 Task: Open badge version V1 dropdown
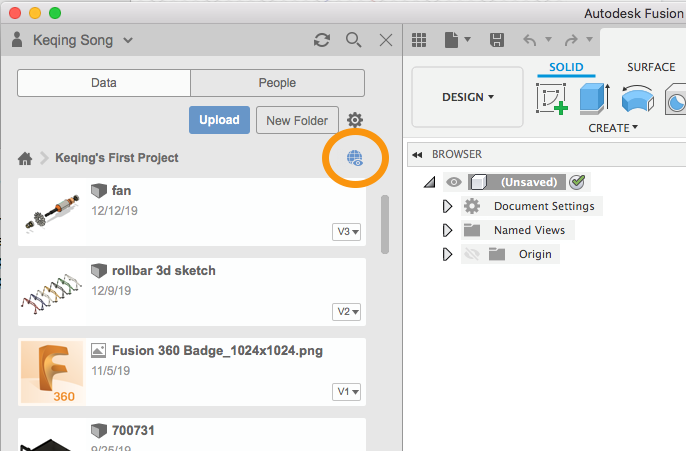(x=346, y=392)
